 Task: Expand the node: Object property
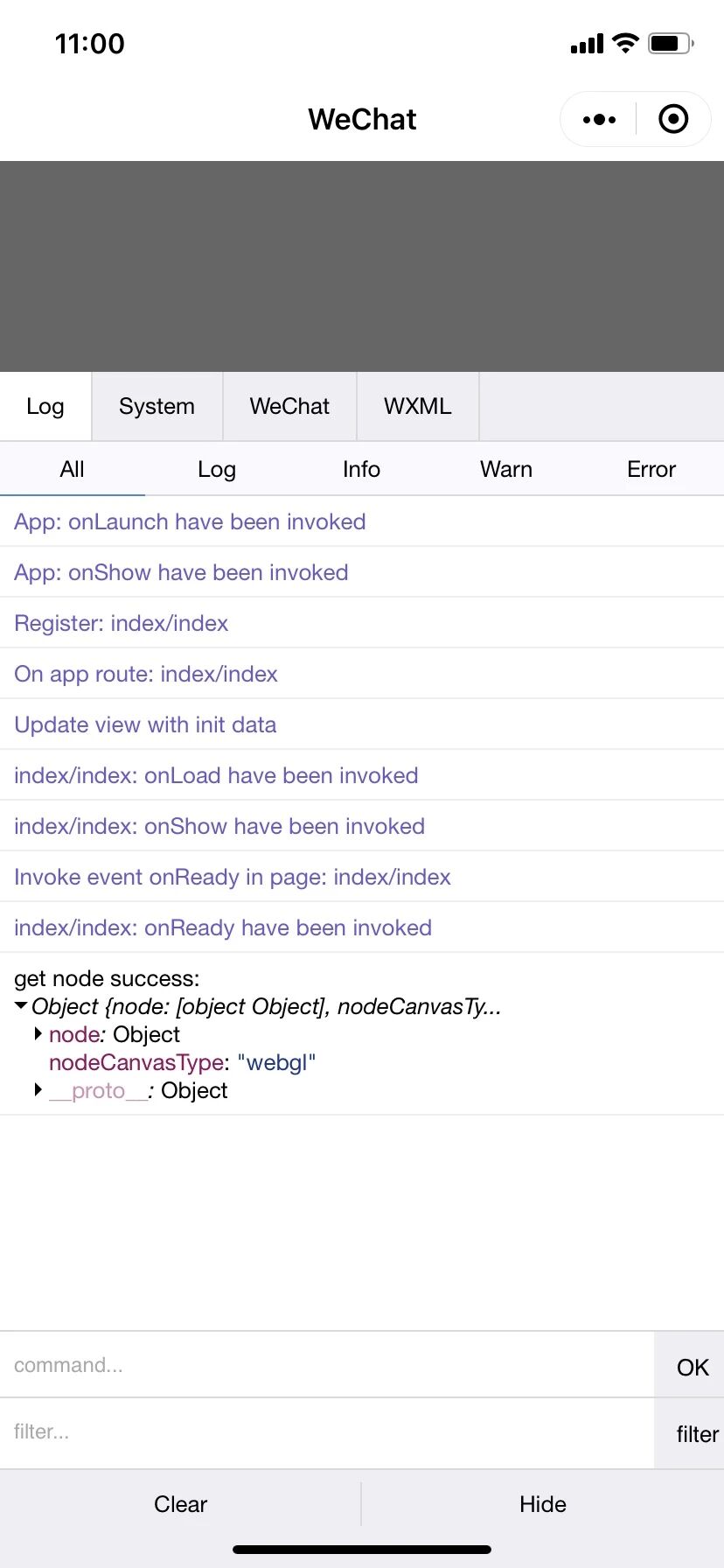[38, 1034]
